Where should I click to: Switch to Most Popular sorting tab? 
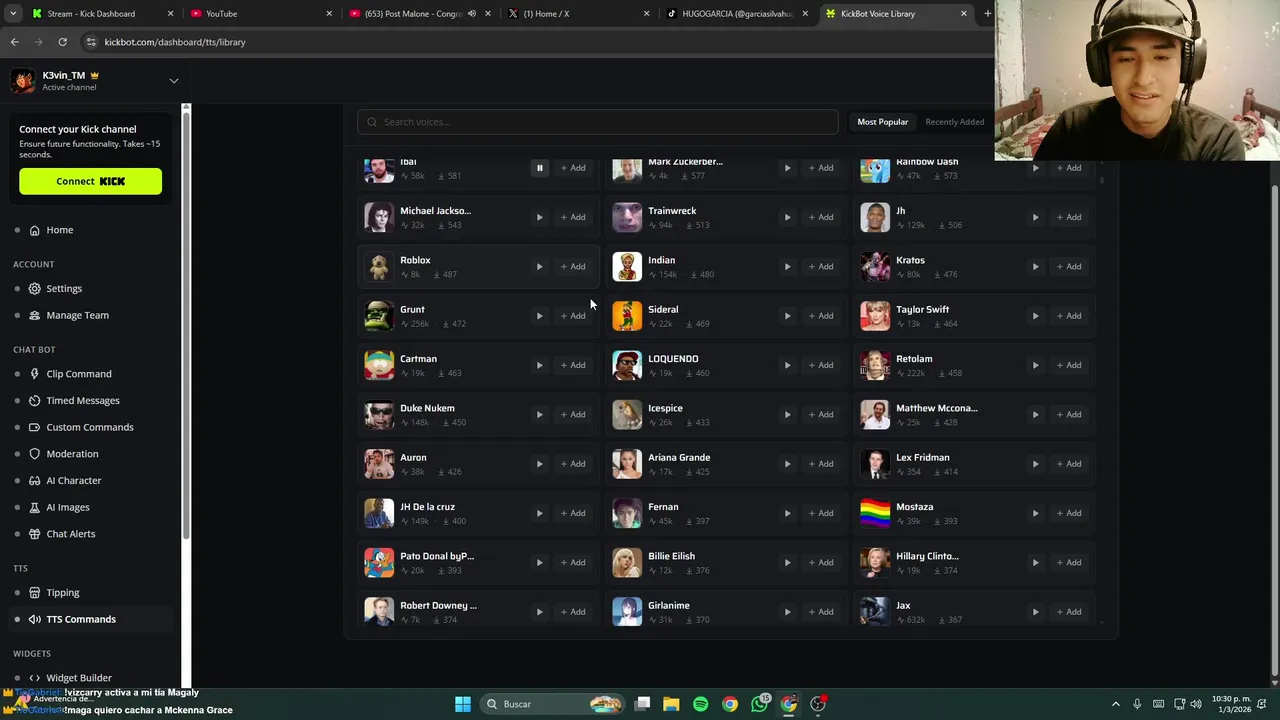(882, 122)
